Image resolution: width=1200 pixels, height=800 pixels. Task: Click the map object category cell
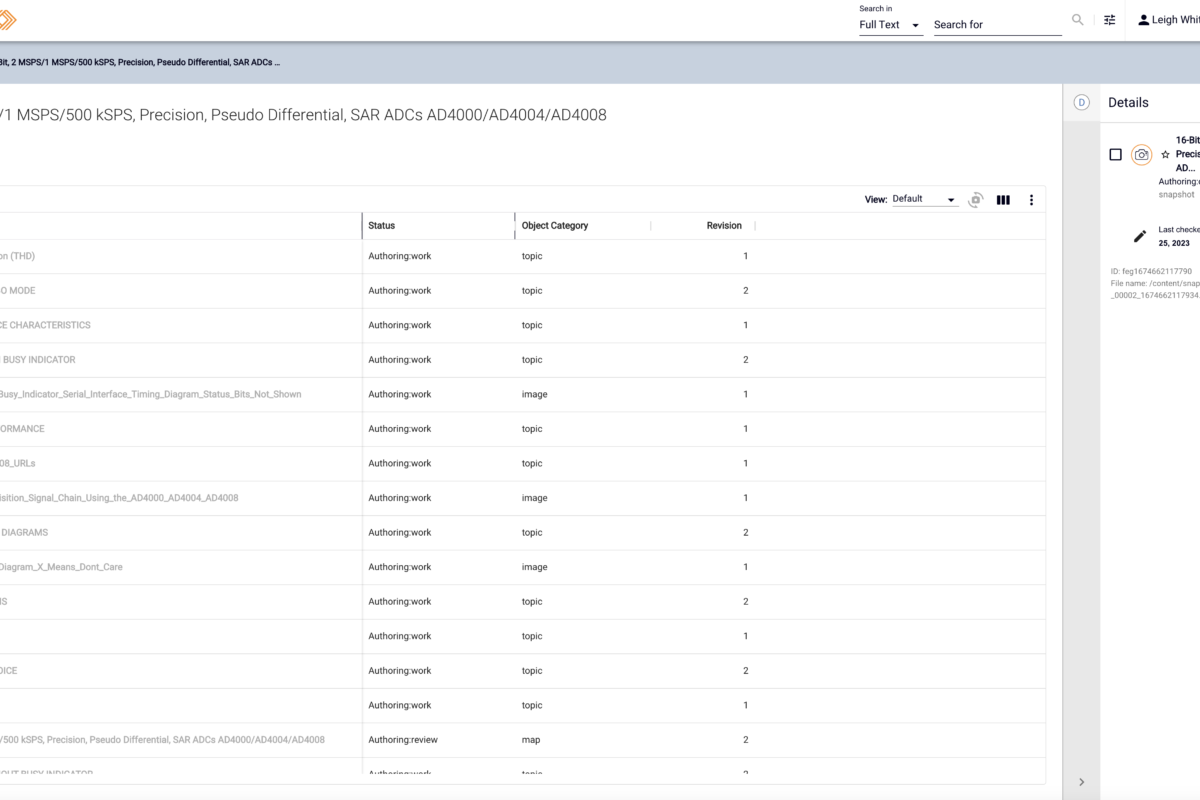point(531,740)
